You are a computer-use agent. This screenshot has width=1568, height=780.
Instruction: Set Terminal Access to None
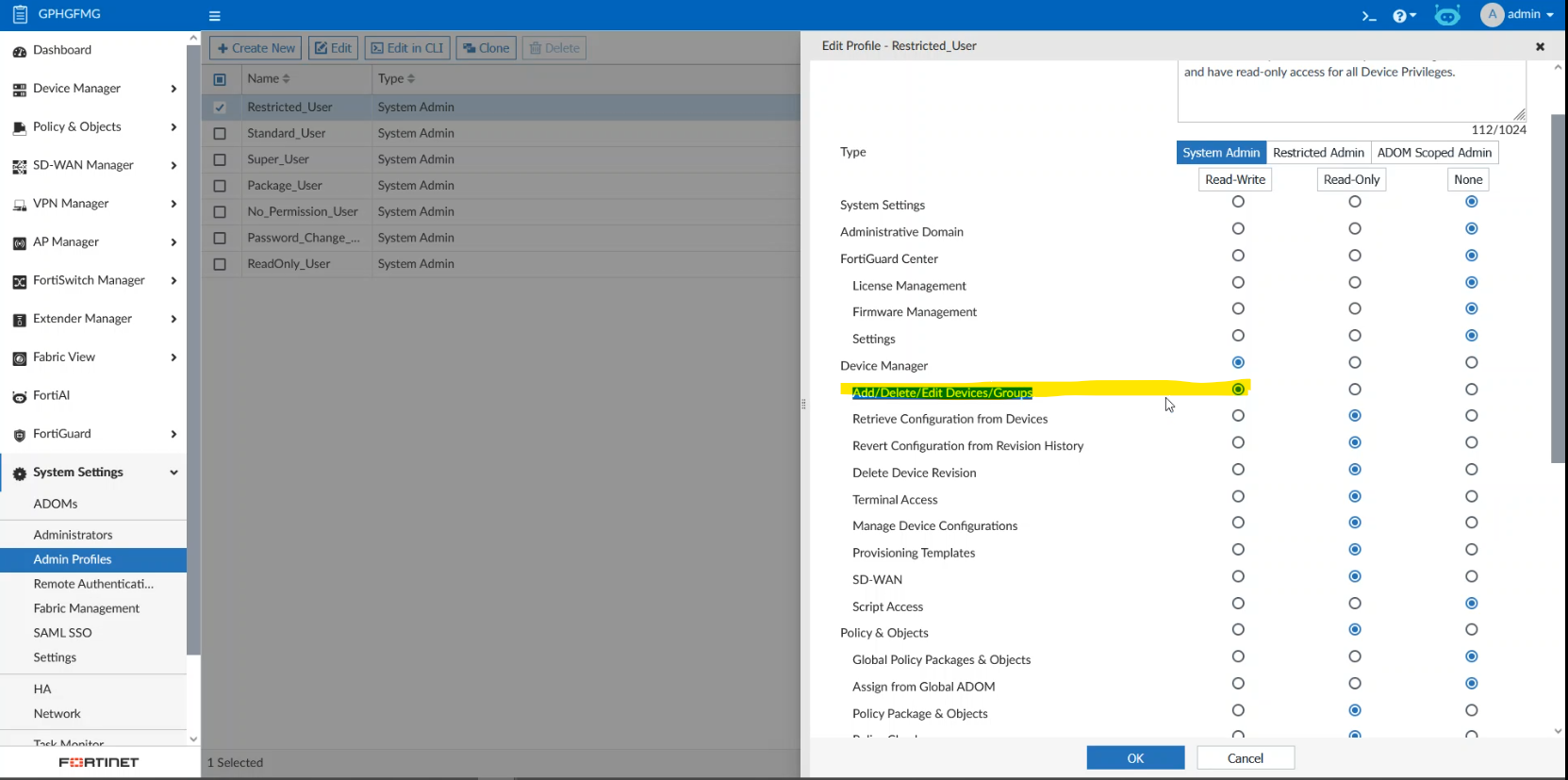(1472, 496)
